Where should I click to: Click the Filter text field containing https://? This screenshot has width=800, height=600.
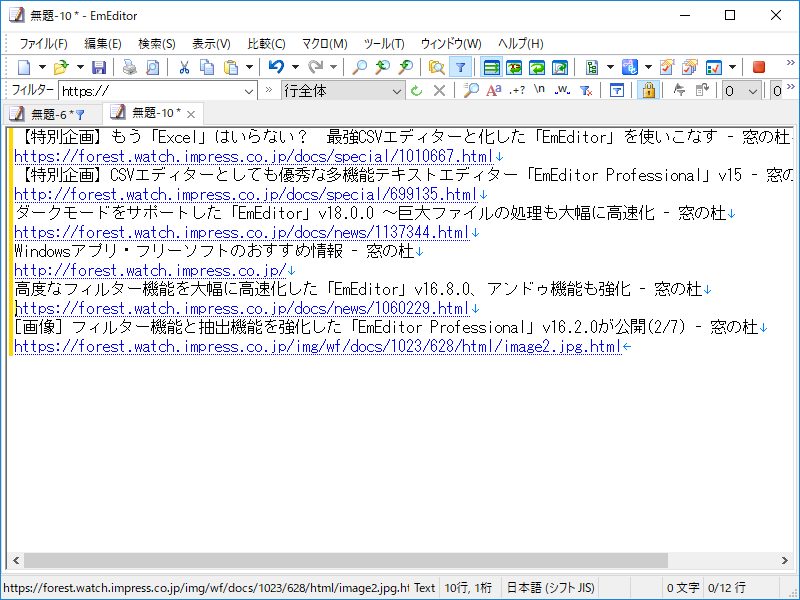click(151, 91)
